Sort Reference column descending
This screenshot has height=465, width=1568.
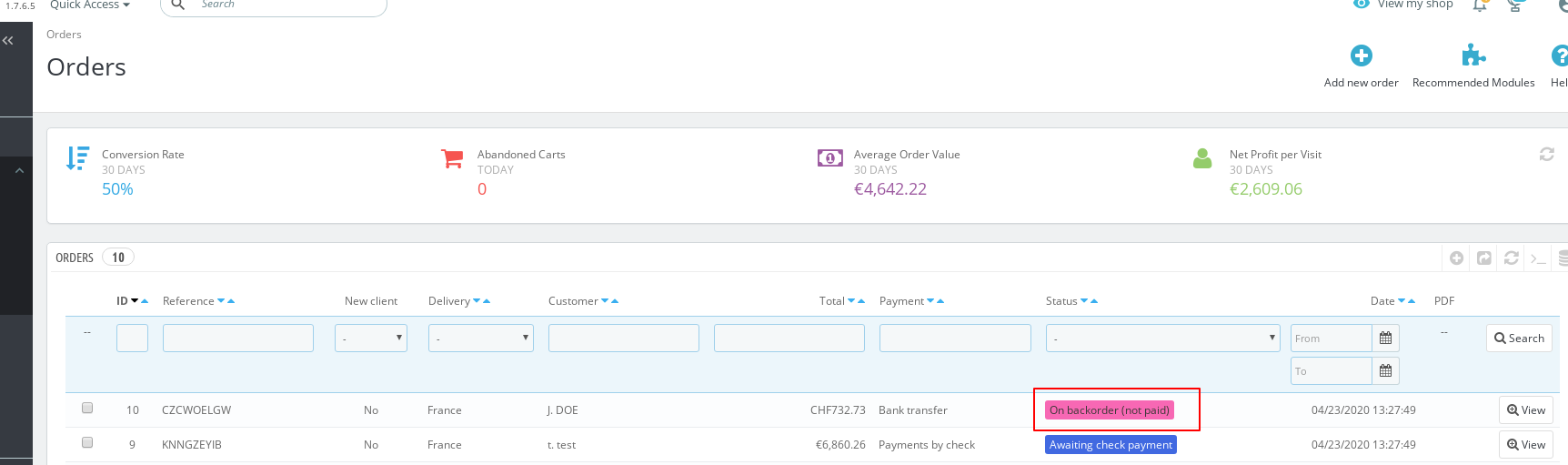click(x=221, y=300)
